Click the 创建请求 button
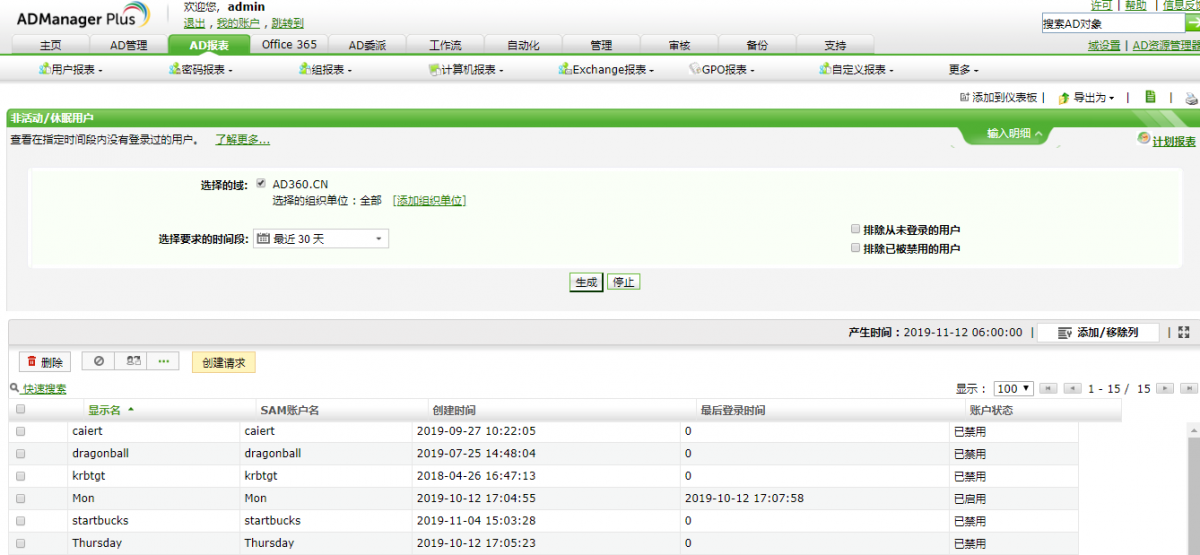Screen dimensions: 1200x555 224,362
